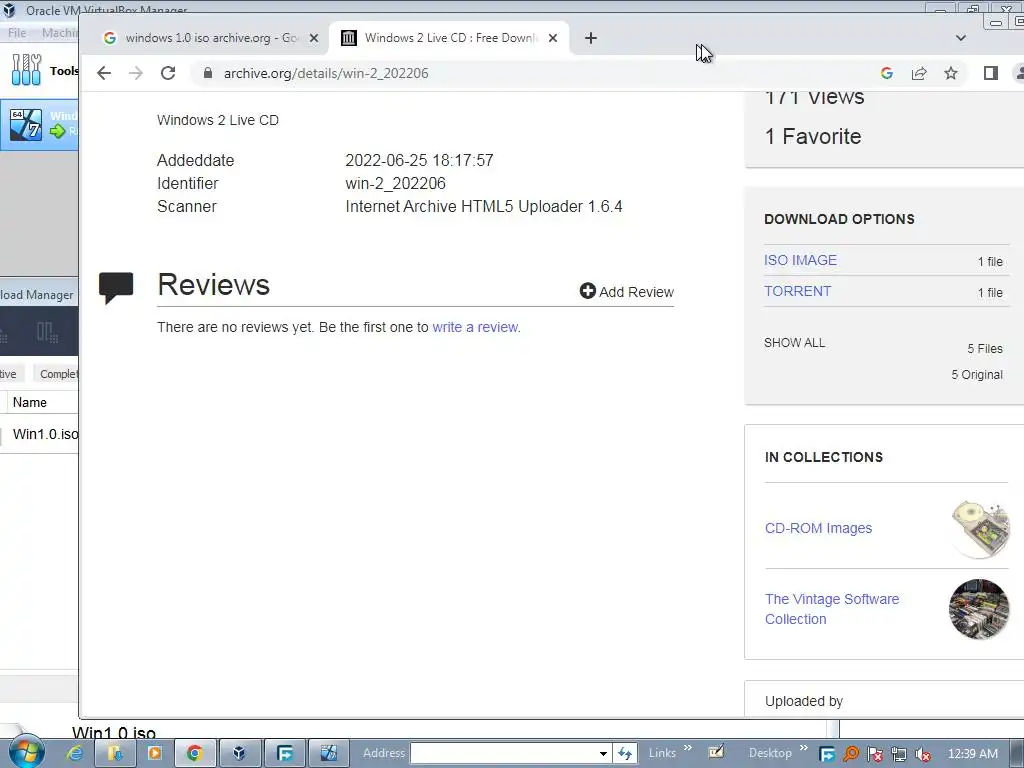Switch to VirtualBox on the taskbar
Screen dimensions: 1024x768
239,754
